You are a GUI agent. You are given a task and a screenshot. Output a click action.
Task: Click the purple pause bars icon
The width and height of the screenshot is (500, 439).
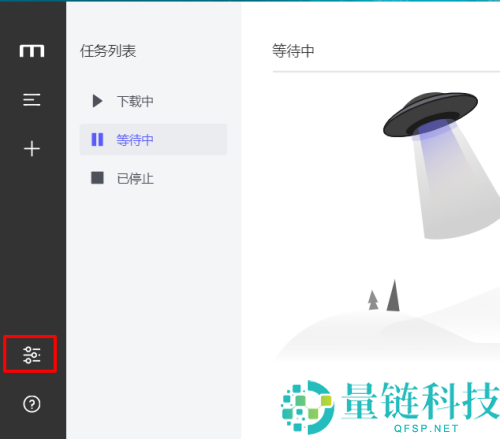pyautogui.click(x=97, y=140)
